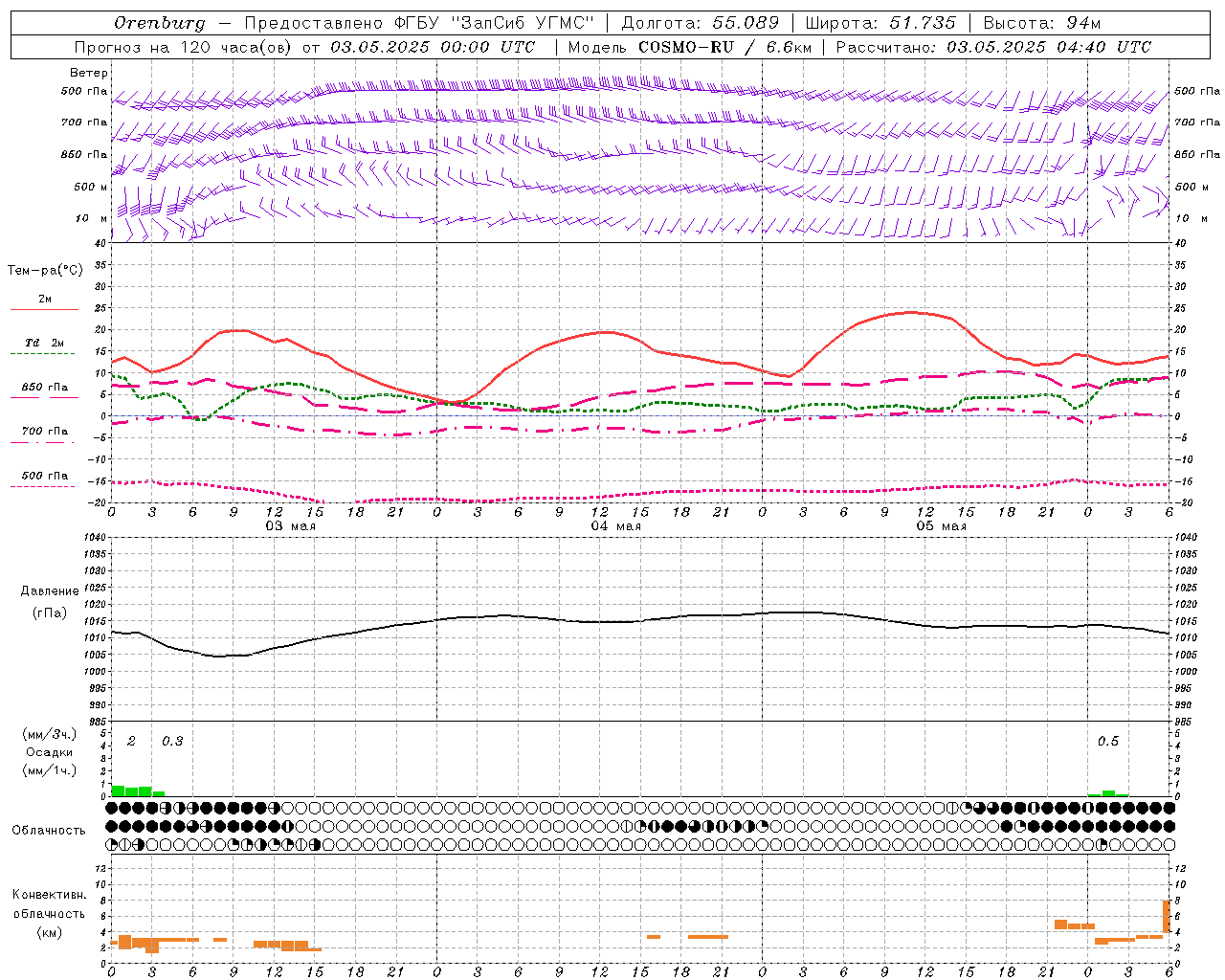Click the "Осадки" precipitation label
The width and height of the screenshot is (1225, 980).
pos(49,752)
